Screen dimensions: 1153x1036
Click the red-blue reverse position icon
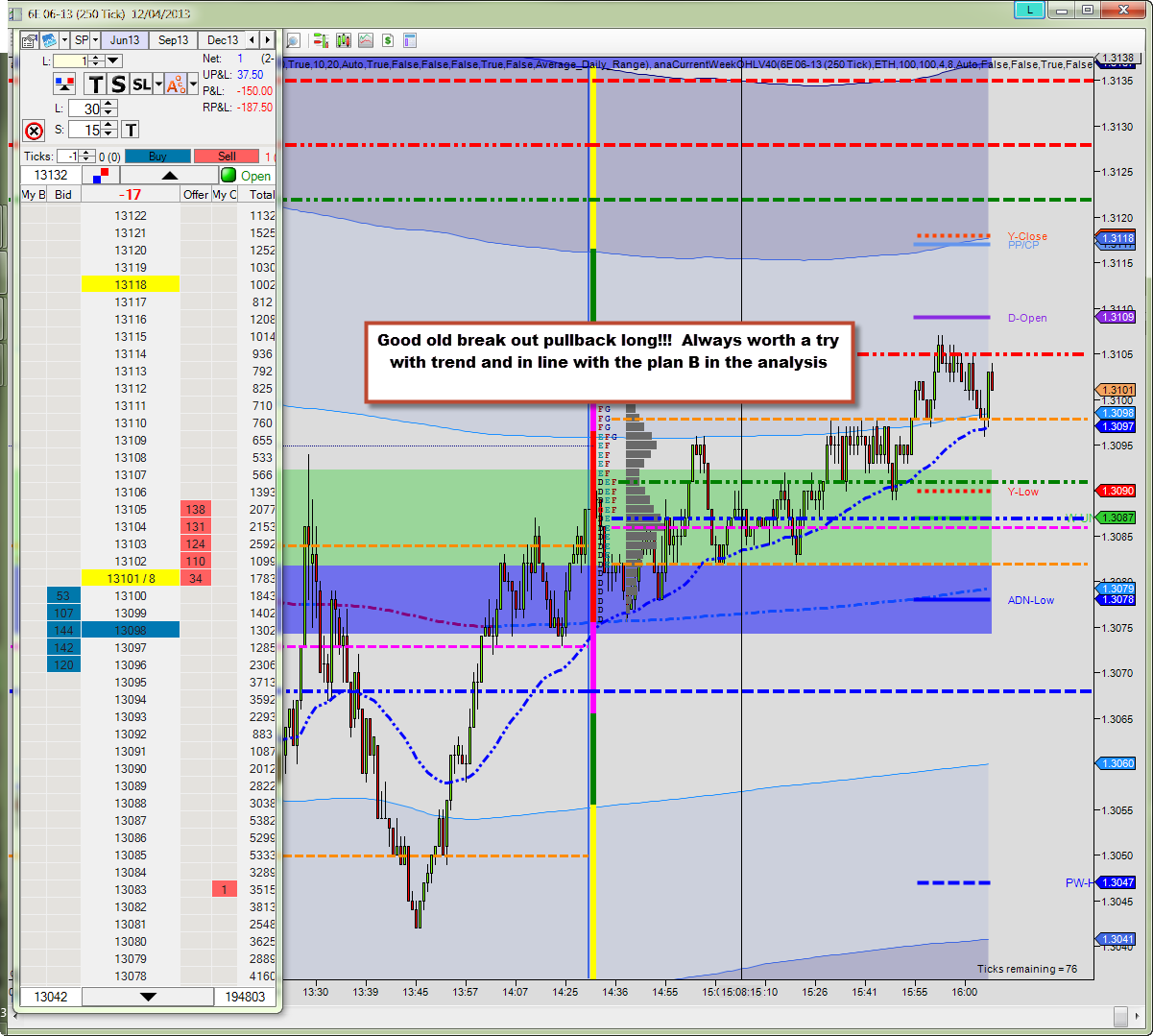click(x=64, y=84)
